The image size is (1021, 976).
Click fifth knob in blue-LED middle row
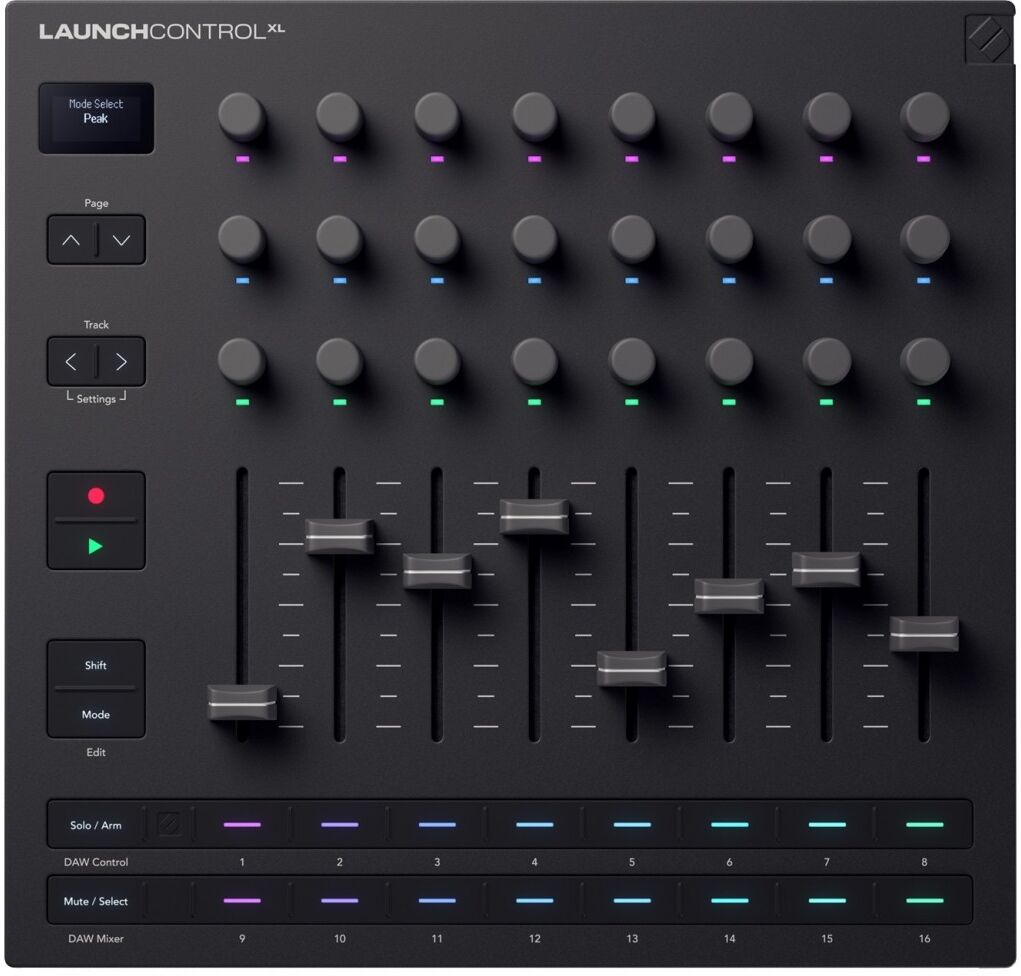pos(632,239)
